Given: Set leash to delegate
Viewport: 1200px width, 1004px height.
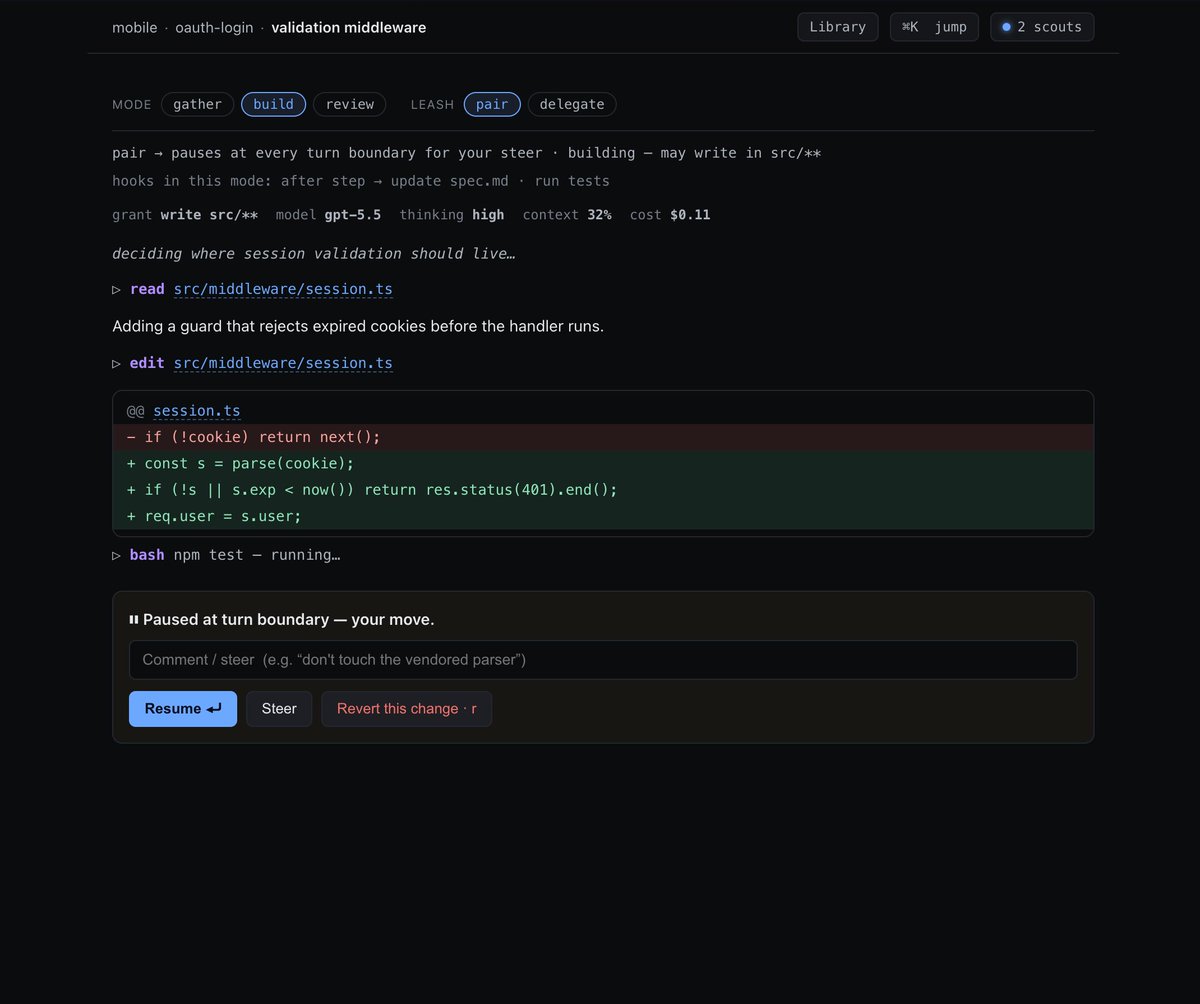Looking at the screenshot, I should click(572, 104).
